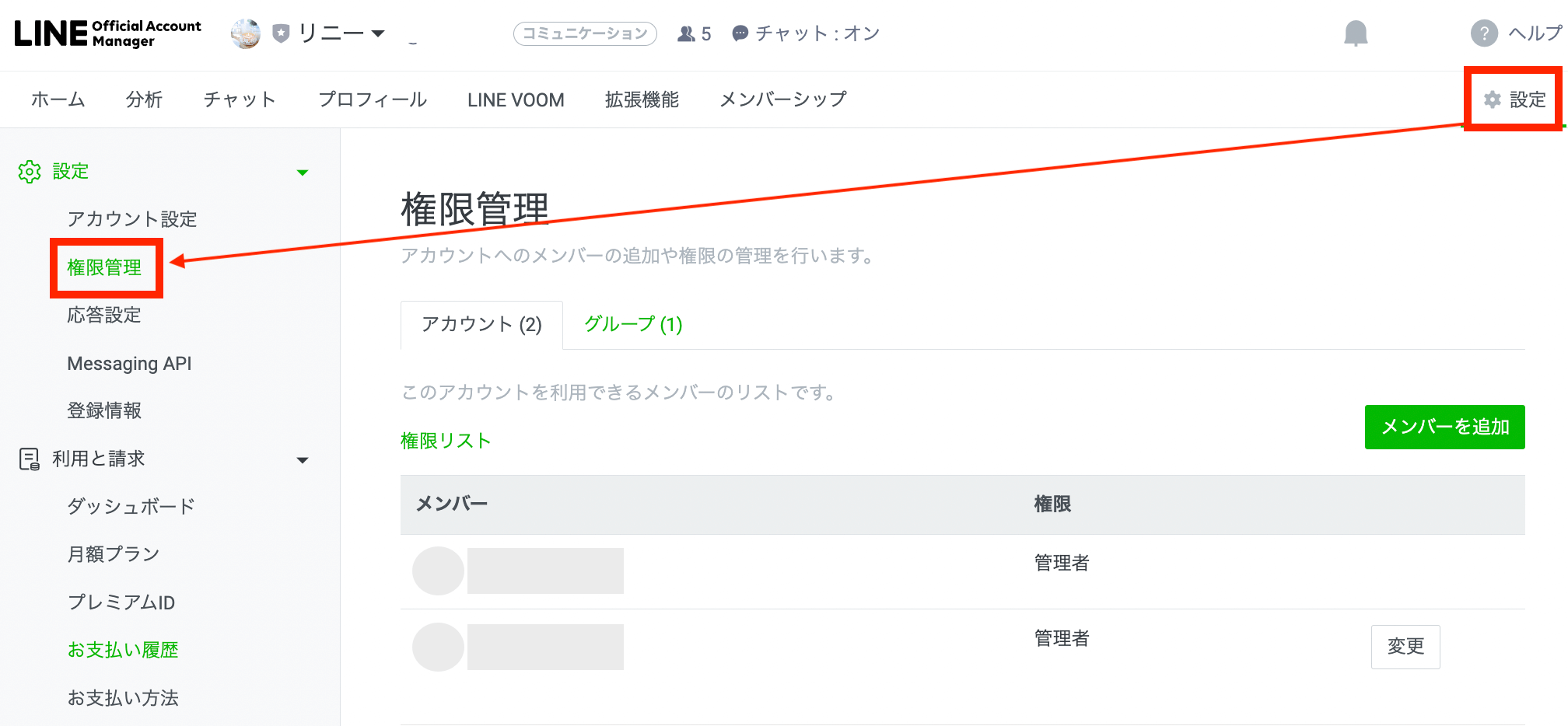Viewport: 1568px width, 726px height.
Task: Click the notification bell icon
Action: pyautogui.click(x=1356, y=33)
